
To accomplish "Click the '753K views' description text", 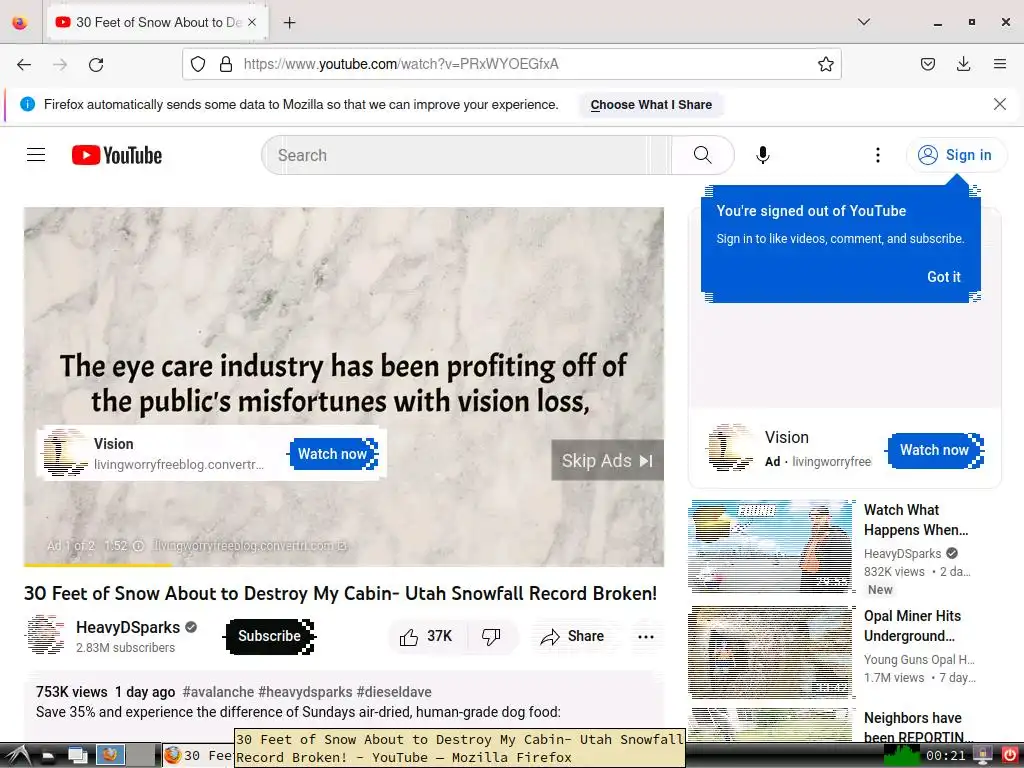I will [71, 692].
